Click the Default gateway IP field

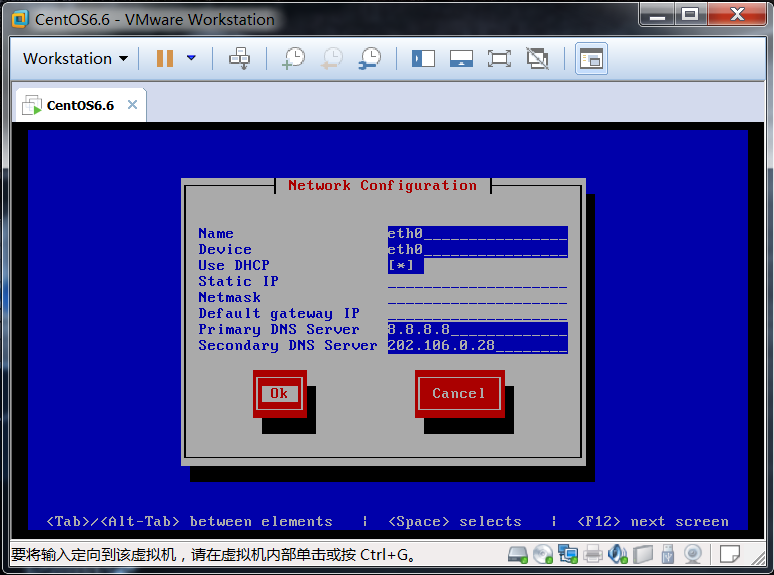click(477, 313)
